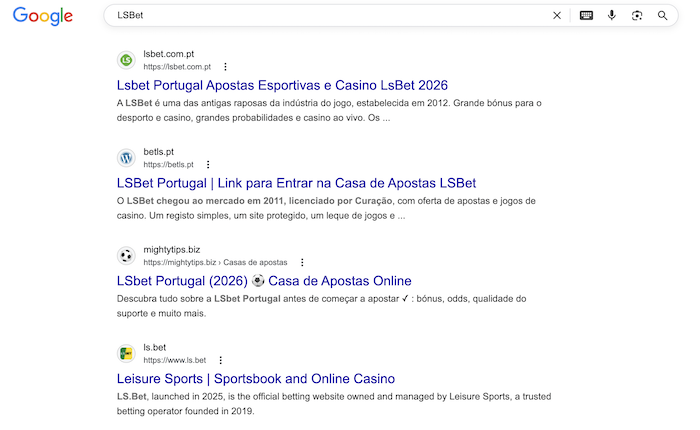Expand three-dot menu for mightytips.biz result

pyautogui.click(x=302, y=263)
